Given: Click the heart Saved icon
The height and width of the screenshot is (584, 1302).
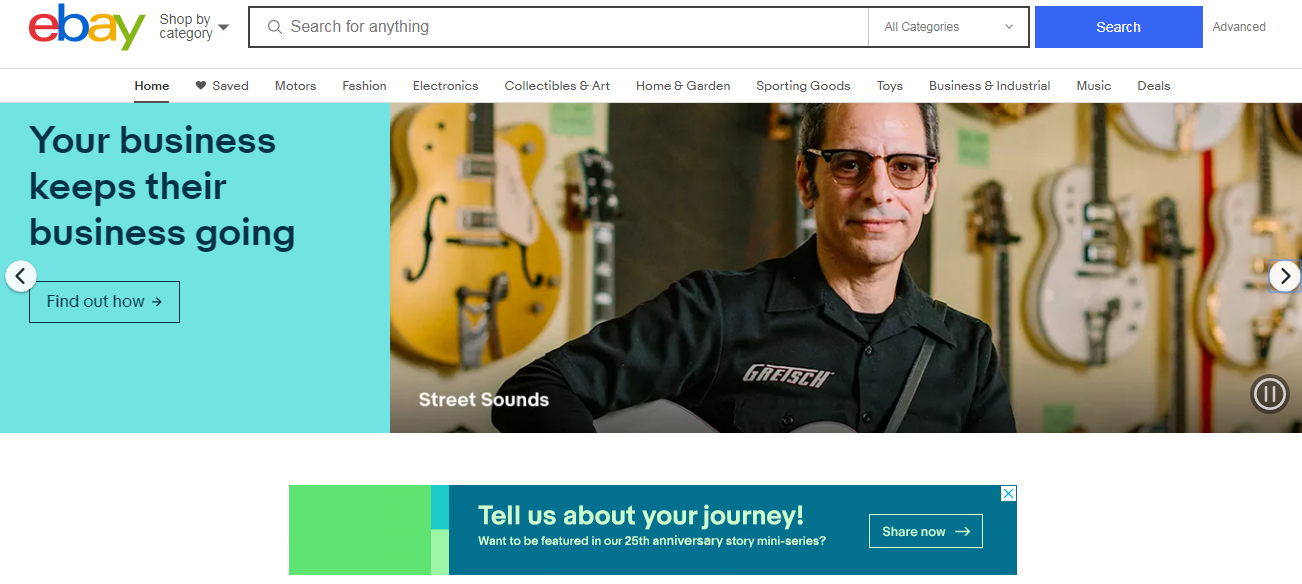Looking at the screenshot, I should tap(201, 85).
